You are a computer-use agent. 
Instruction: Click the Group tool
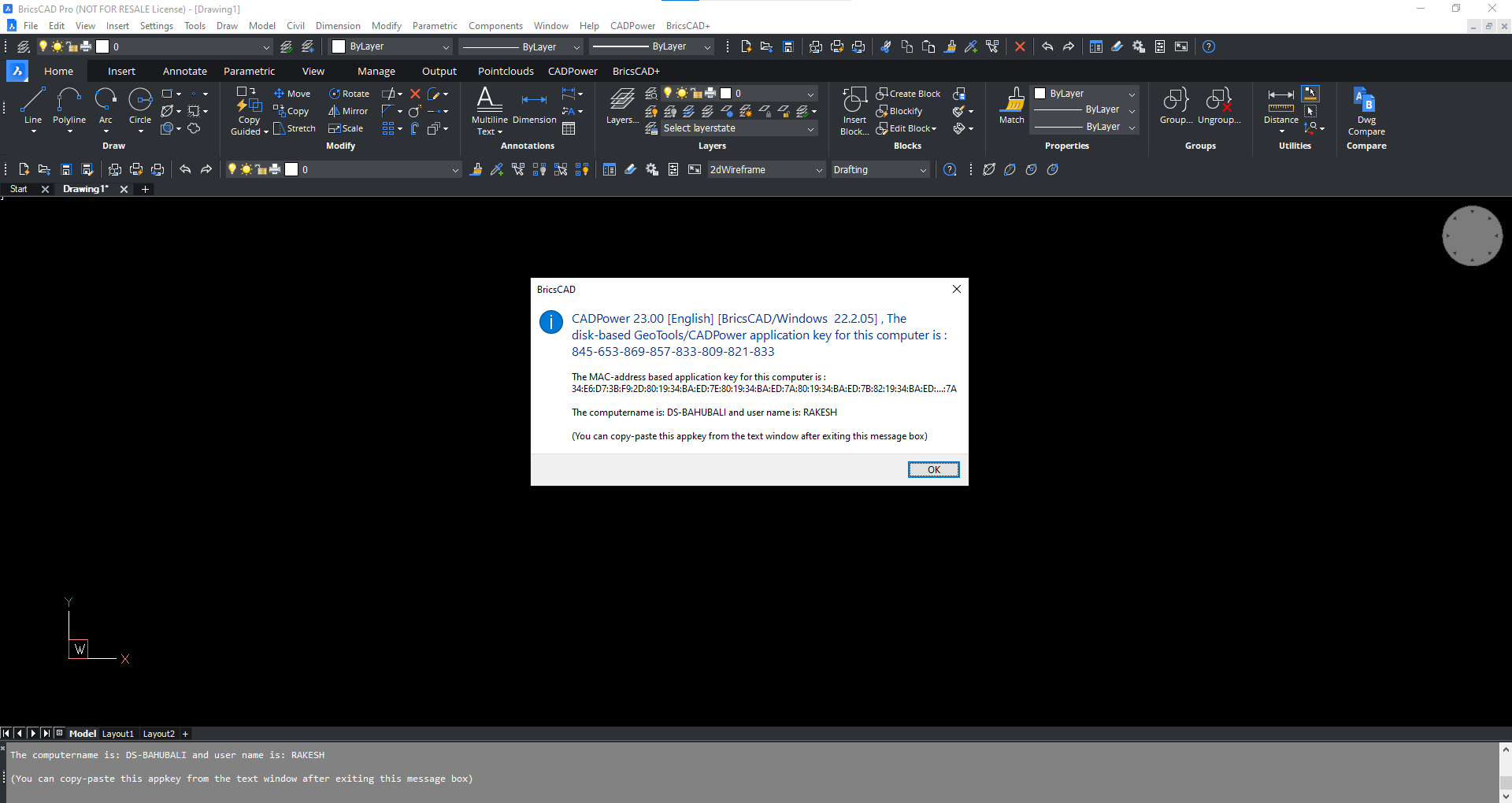(1176, 105)
